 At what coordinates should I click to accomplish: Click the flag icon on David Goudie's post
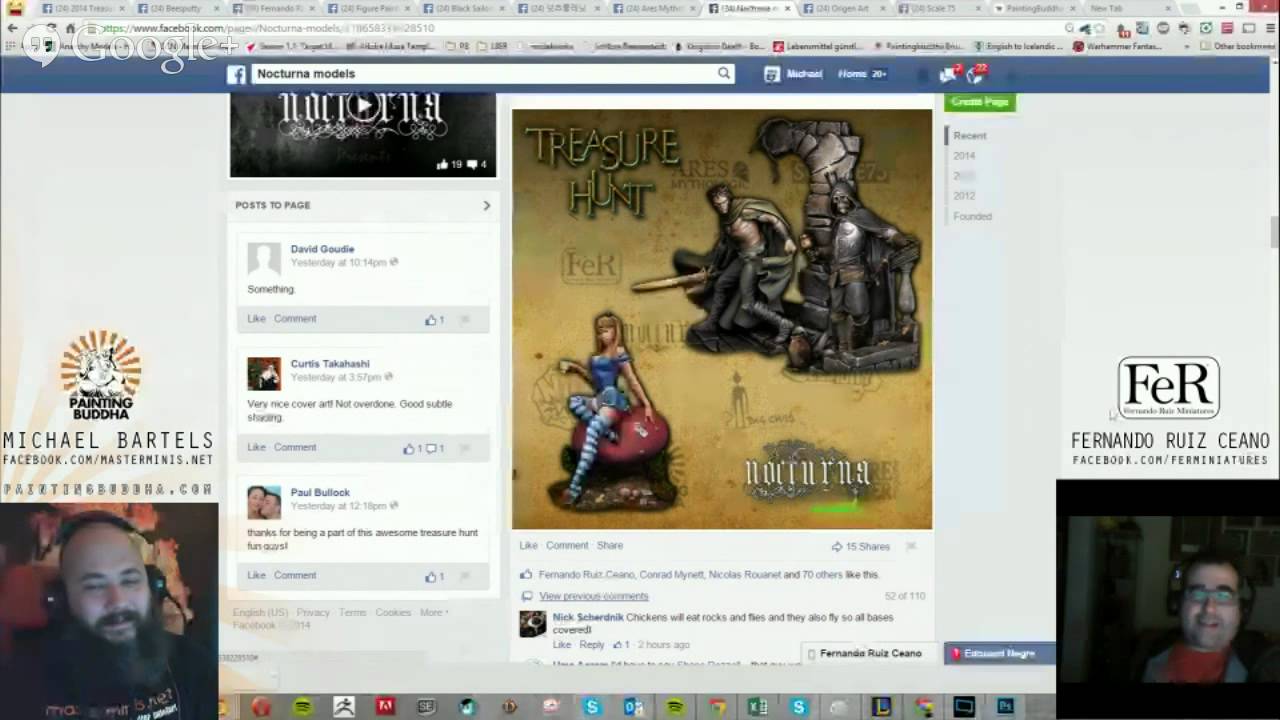[x=465, y=320]
